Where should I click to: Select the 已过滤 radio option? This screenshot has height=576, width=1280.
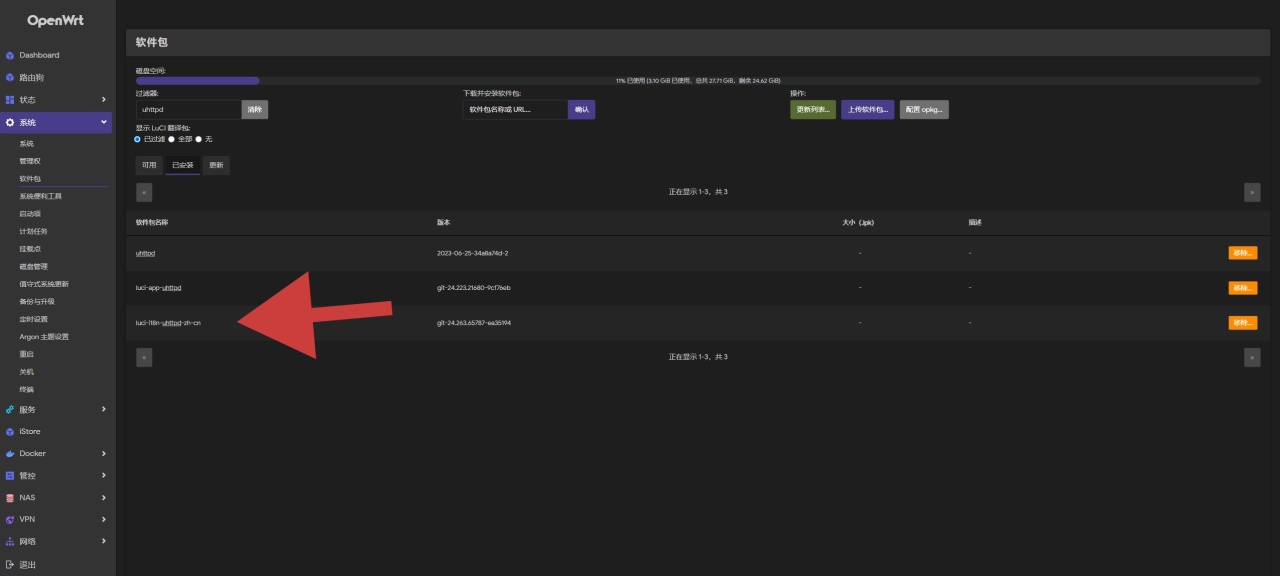tap(138, 139)
